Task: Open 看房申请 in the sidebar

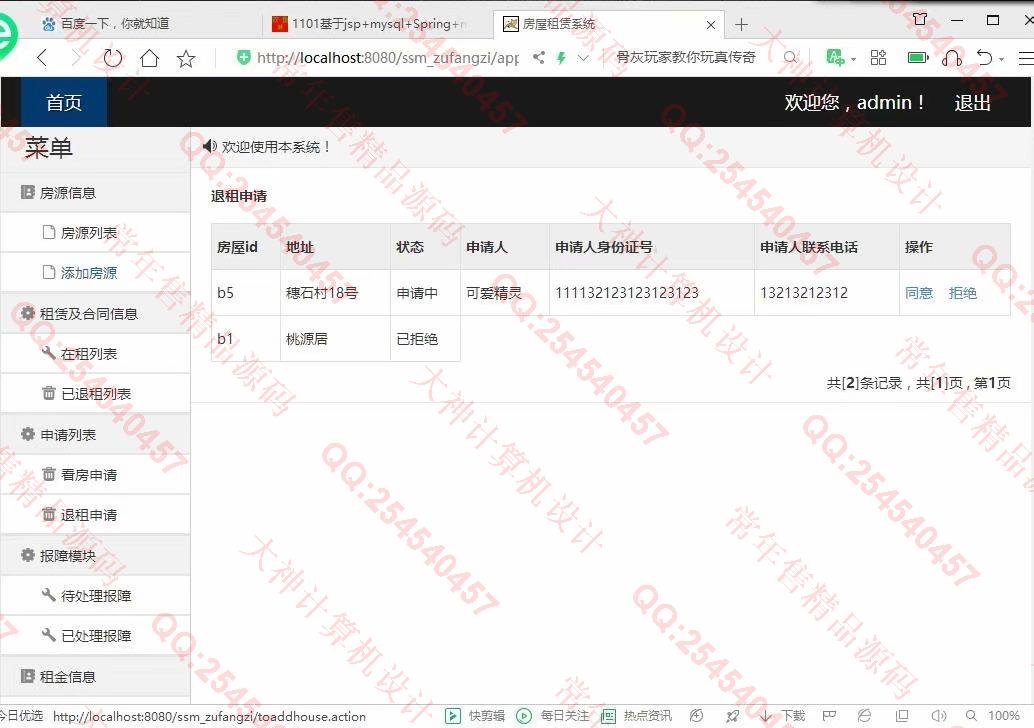Action: 88,475
